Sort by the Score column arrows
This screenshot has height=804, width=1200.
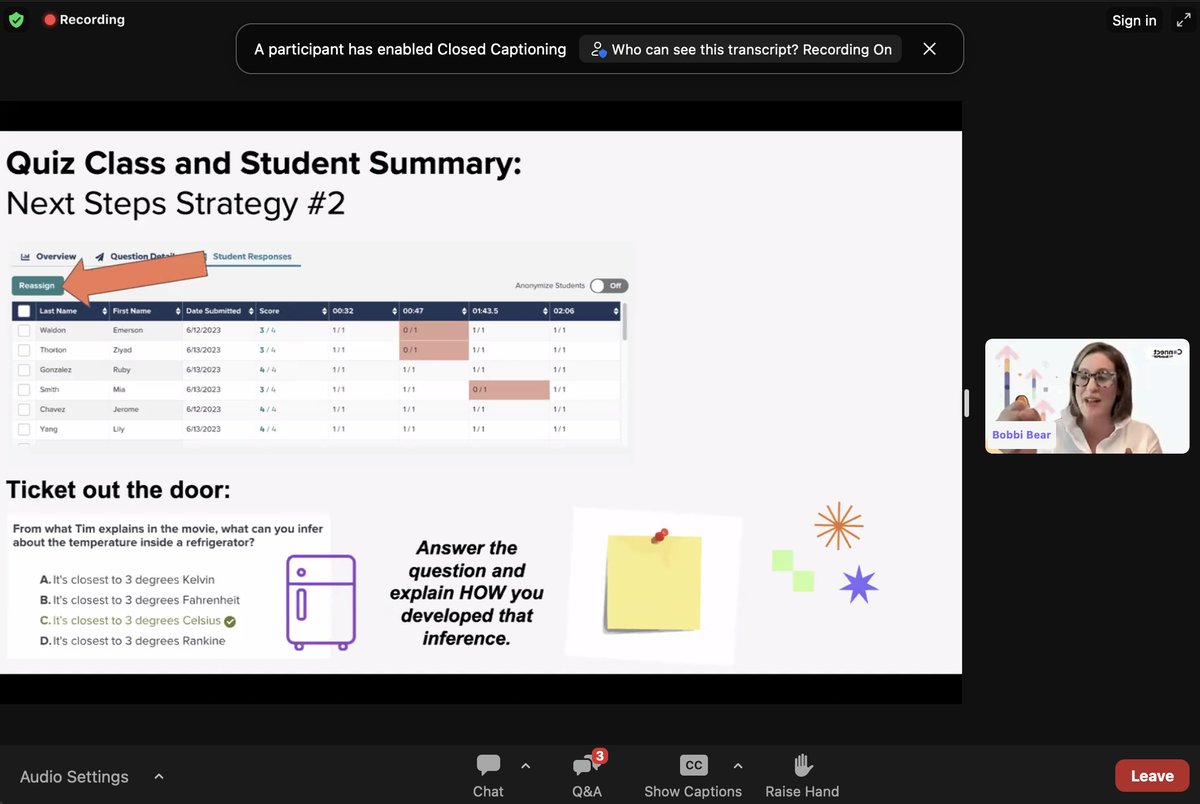(x=323, y=311)
